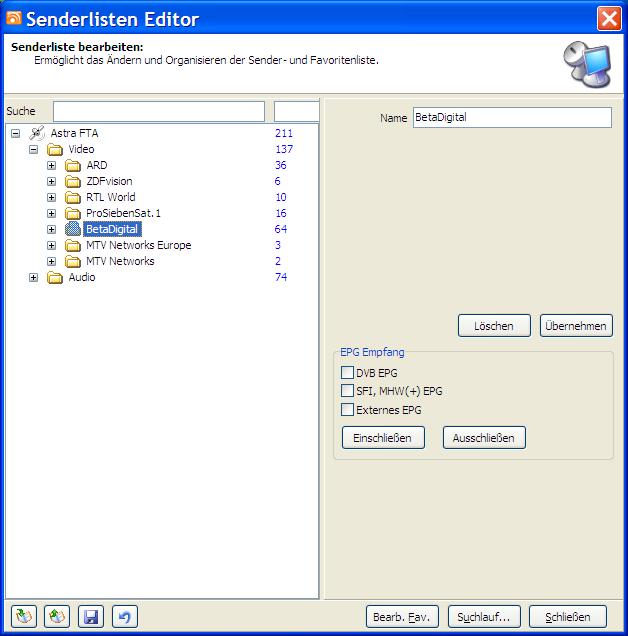Expand the Audio folder
The height and width of the screenshot is (636, 628).
pyautogui.click(x=33, y=277)
